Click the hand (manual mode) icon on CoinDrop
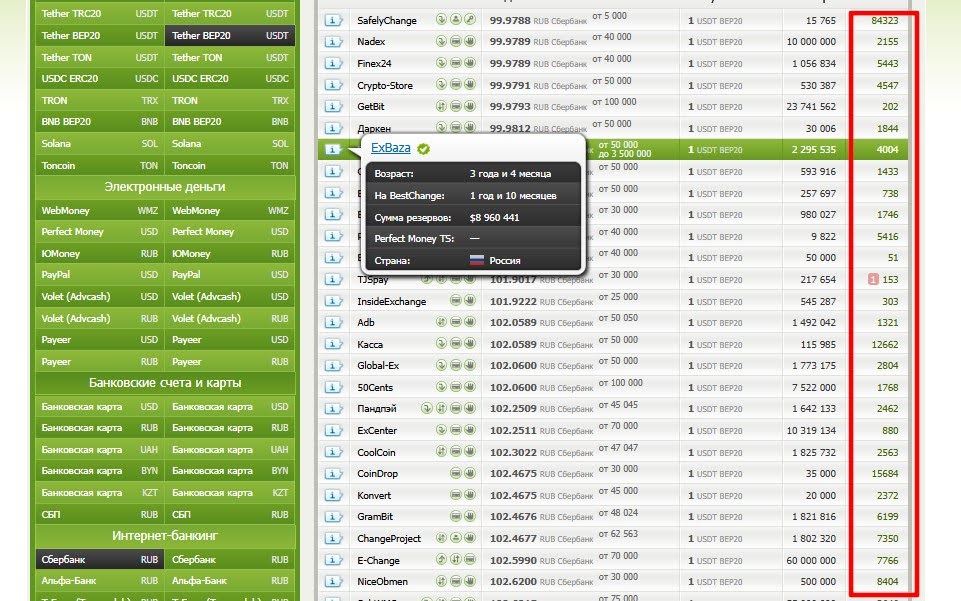This screenshot has height=601, width=961. [x=470, y=473]
